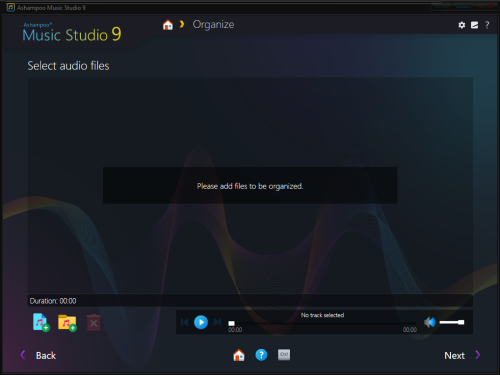Click the playback position seek bar
Screen dimensions: 500x375
[x=322, y=323]
